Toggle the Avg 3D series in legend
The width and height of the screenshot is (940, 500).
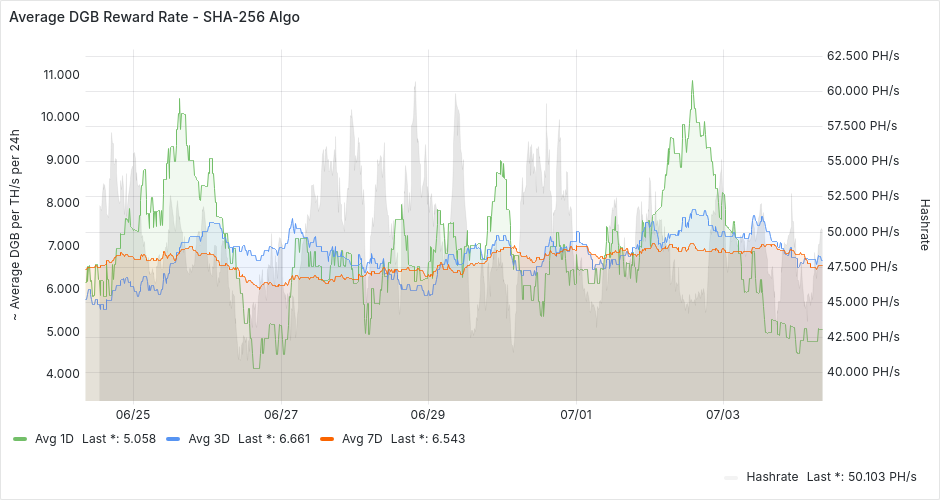click(209, 439)
